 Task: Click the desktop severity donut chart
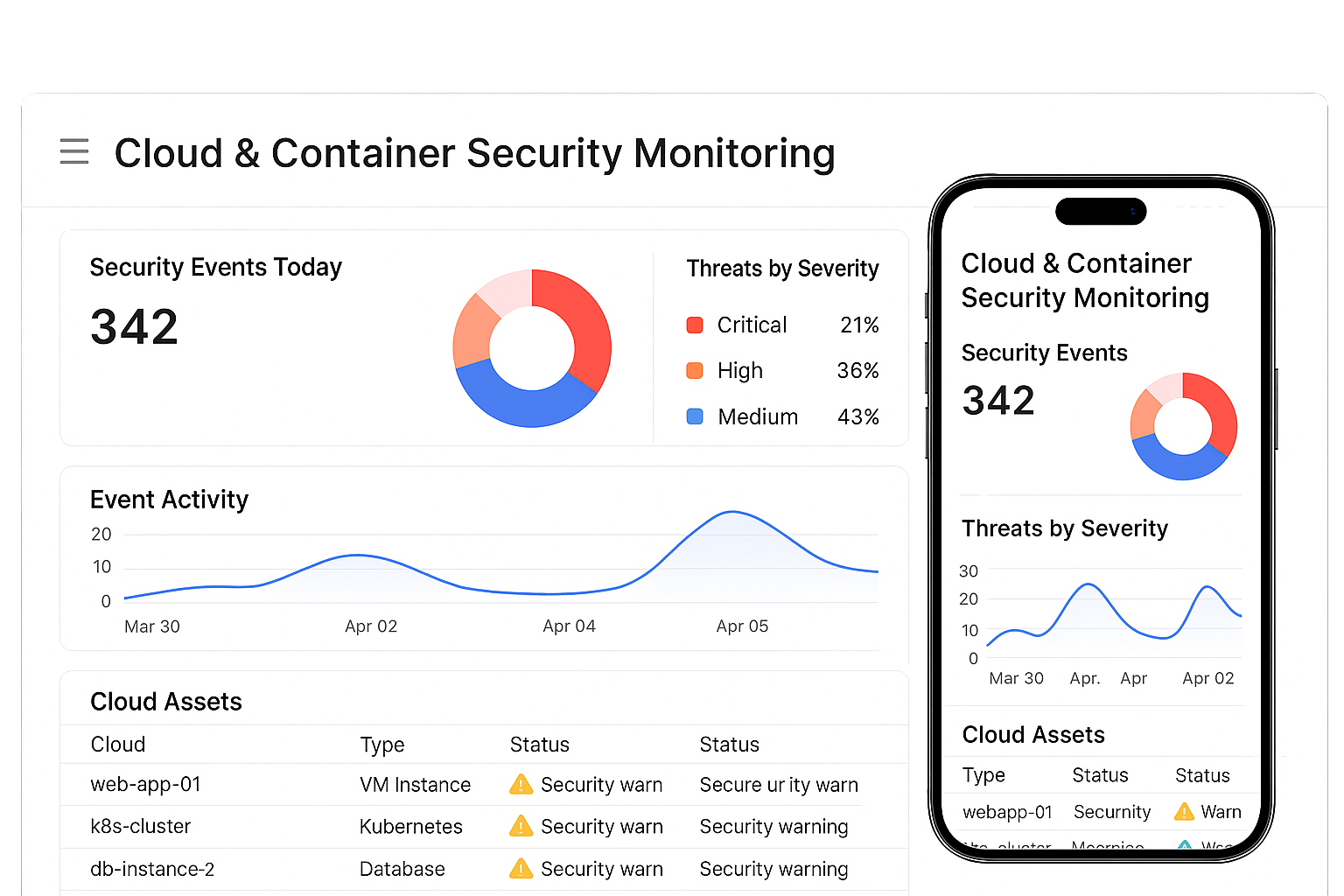click(x=532, y=348)
